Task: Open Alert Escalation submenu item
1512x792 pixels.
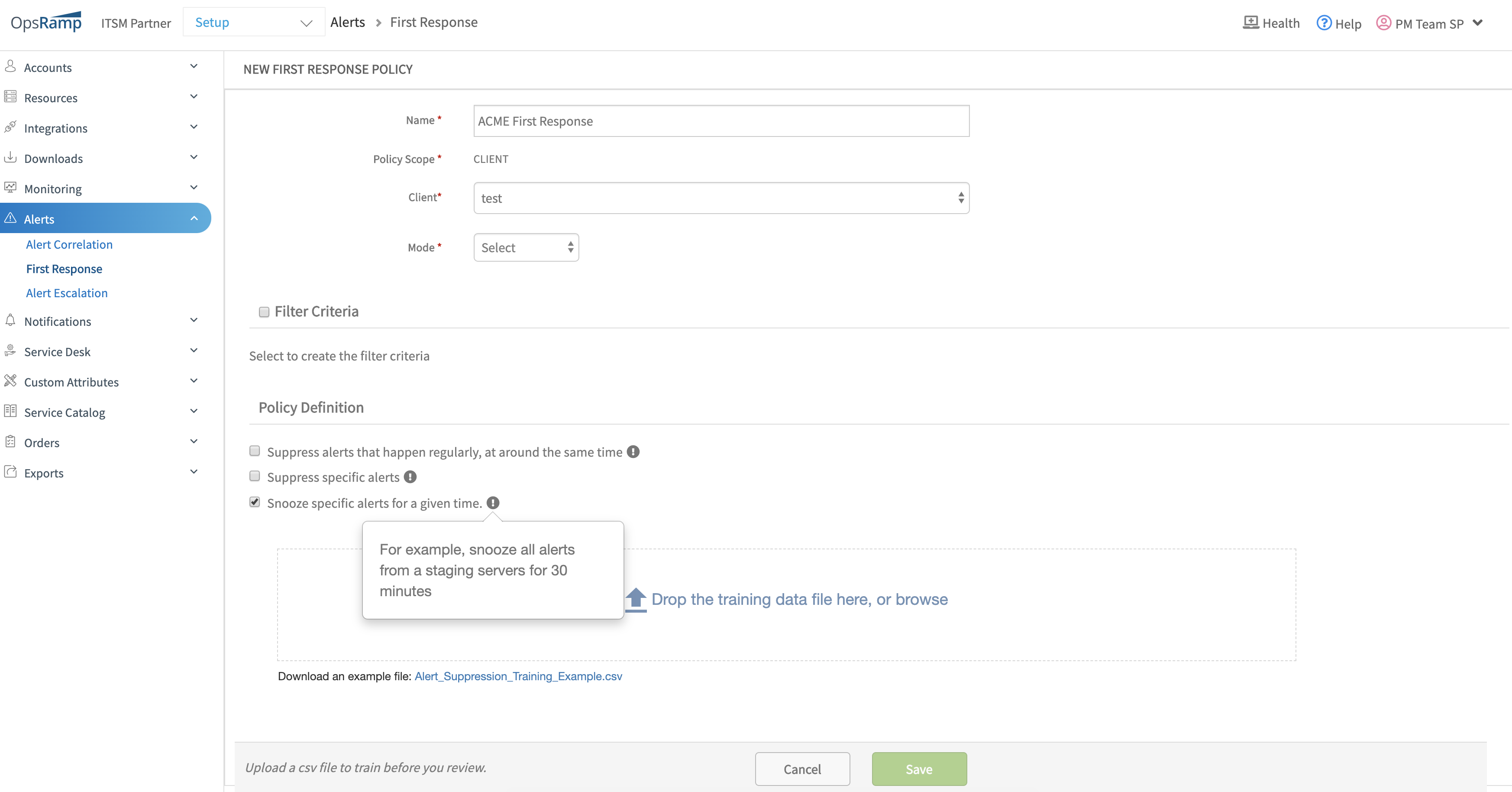Action: tap(67, 292)
